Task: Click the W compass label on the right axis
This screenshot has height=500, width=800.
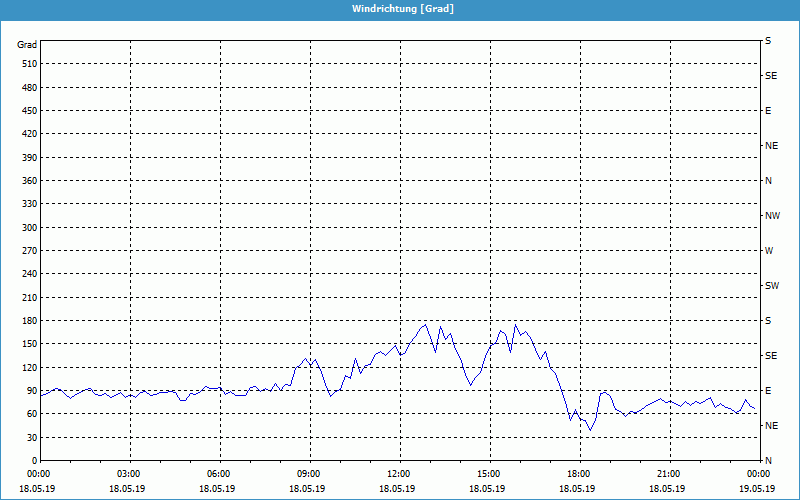Action: click(x=769, y=251)
